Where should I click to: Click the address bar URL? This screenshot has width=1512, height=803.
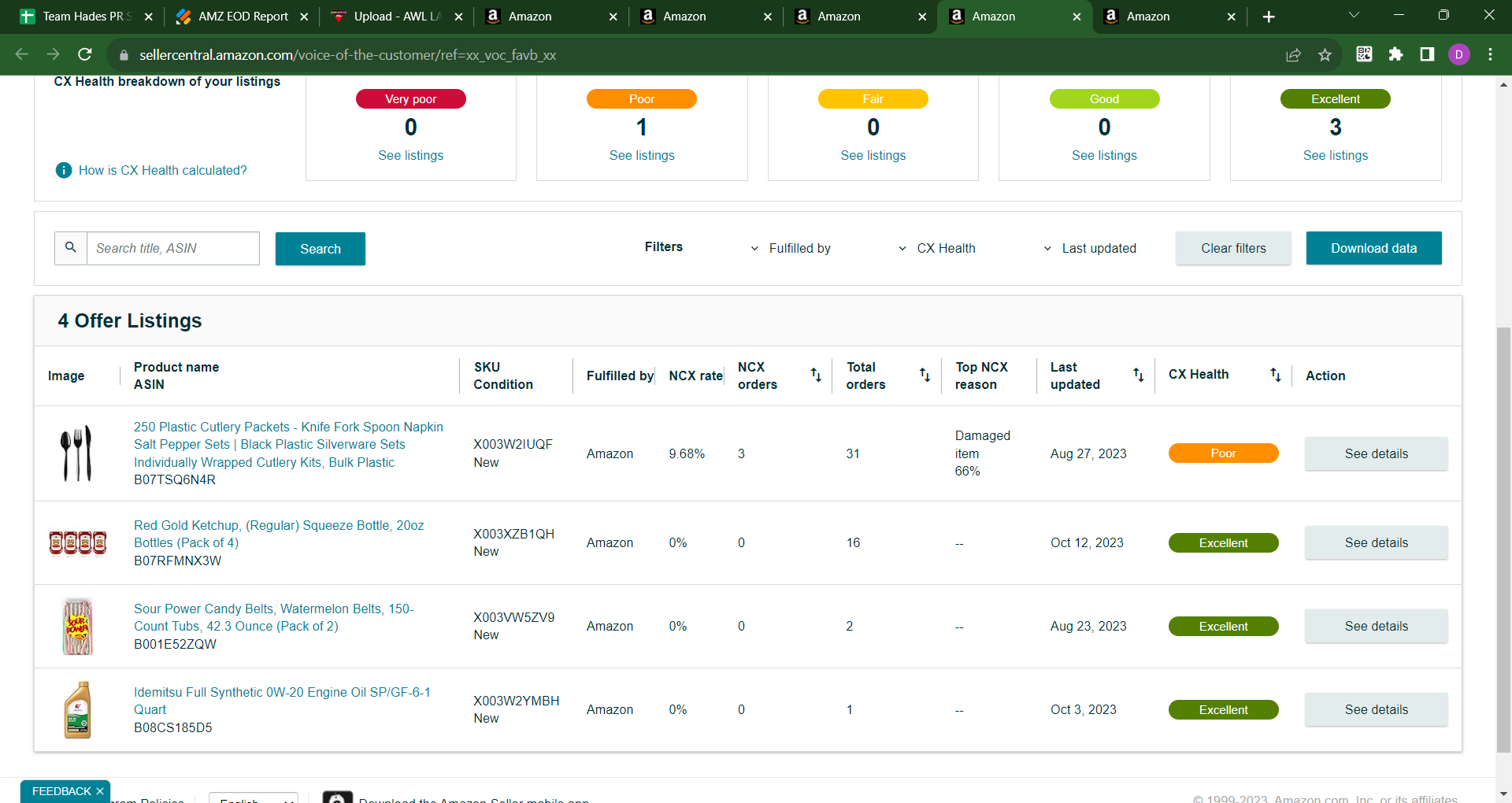tap(347, 55)
